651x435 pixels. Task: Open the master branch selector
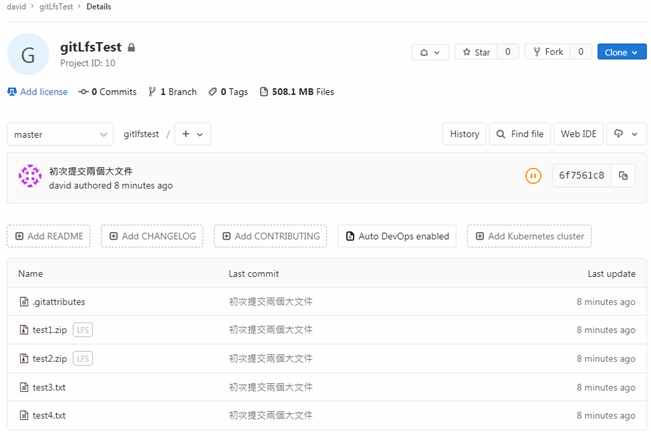tap(60, 134)
